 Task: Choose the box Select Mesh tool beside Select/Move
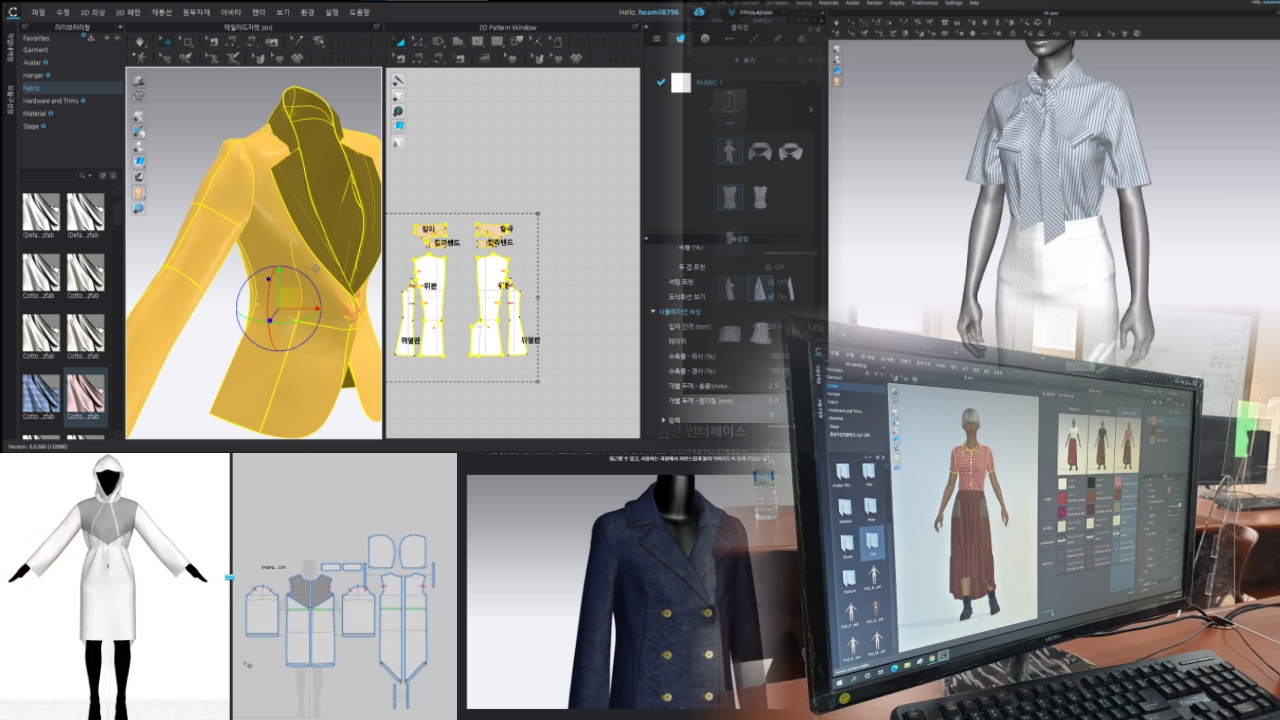(x=188, y=41)
